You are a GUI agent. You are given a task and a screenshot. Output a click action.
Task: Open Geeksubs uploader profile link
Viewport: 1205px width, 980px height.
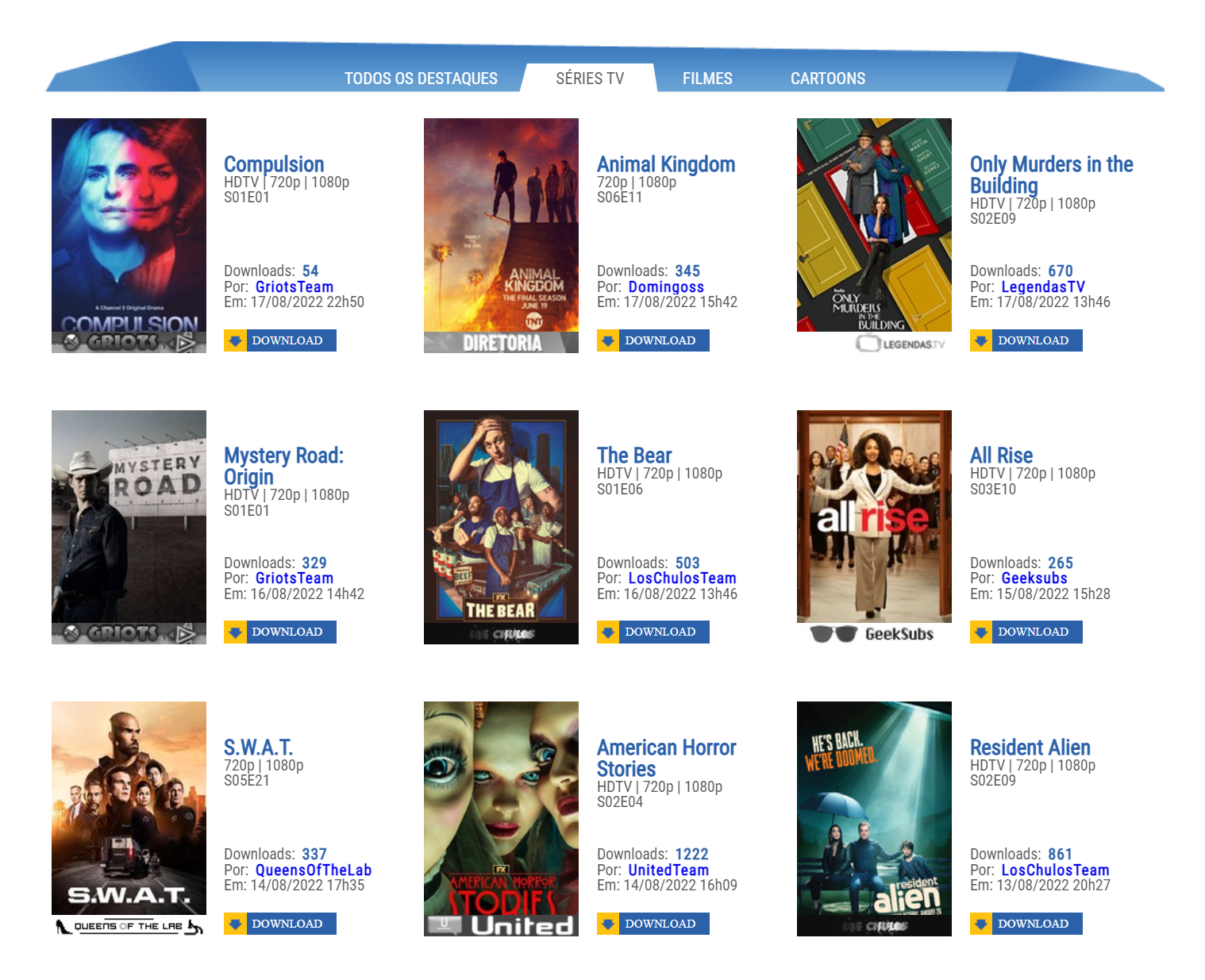coord(1034,578)
